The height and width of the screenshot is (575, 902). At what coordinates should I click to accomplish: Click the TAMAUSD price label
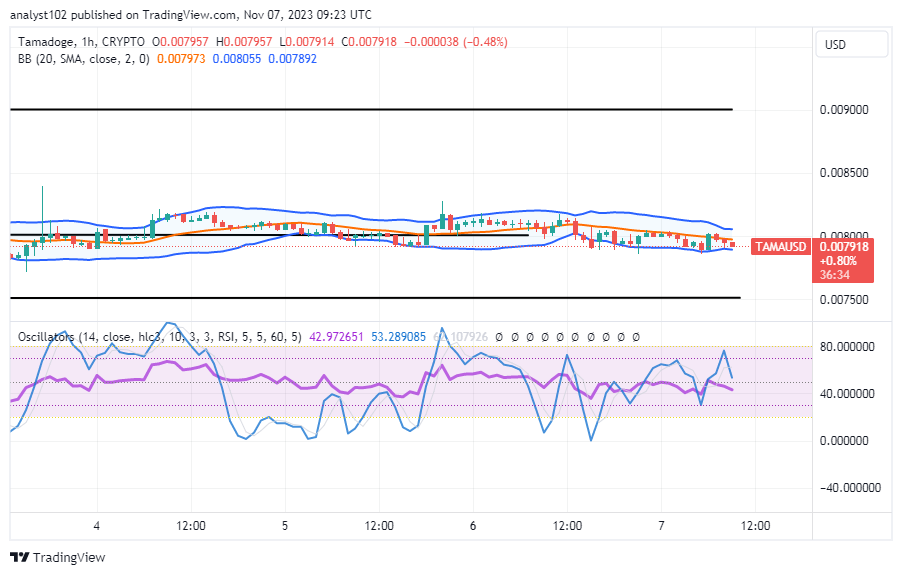coord(781,247)
